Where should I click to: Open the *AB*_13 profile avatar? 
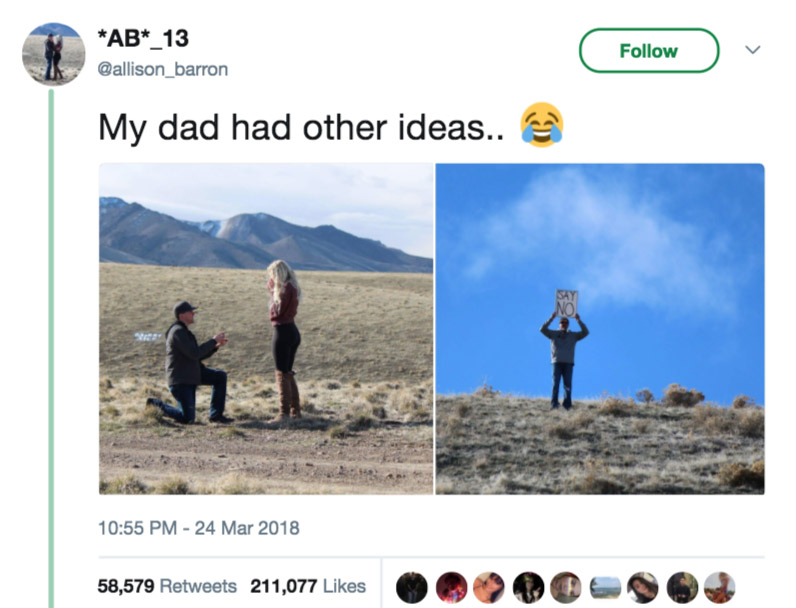(x=53, y=54)
